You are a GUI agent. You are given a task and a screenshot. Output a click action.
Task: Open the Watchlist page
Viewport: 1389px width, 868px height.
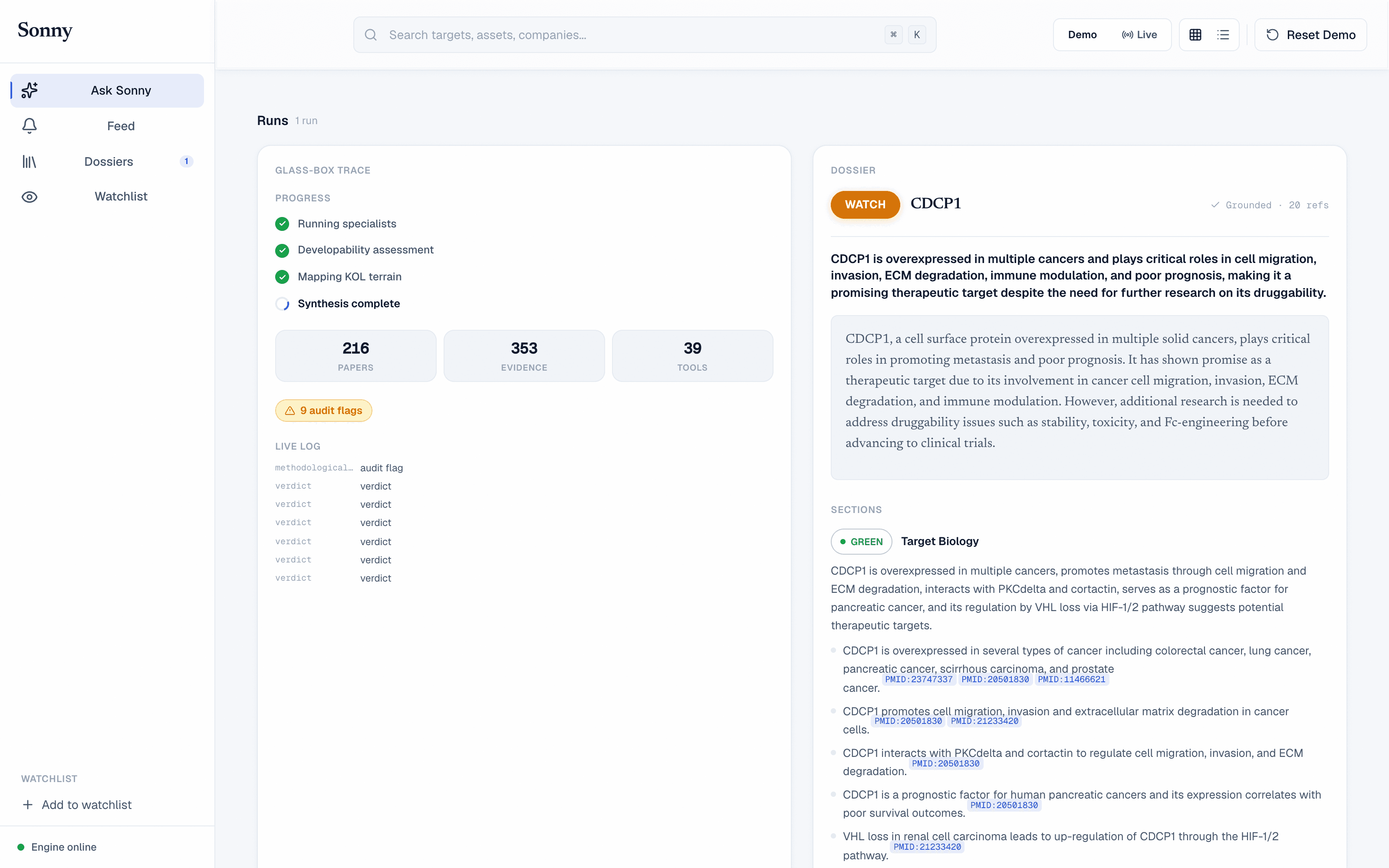pos(107,197)
